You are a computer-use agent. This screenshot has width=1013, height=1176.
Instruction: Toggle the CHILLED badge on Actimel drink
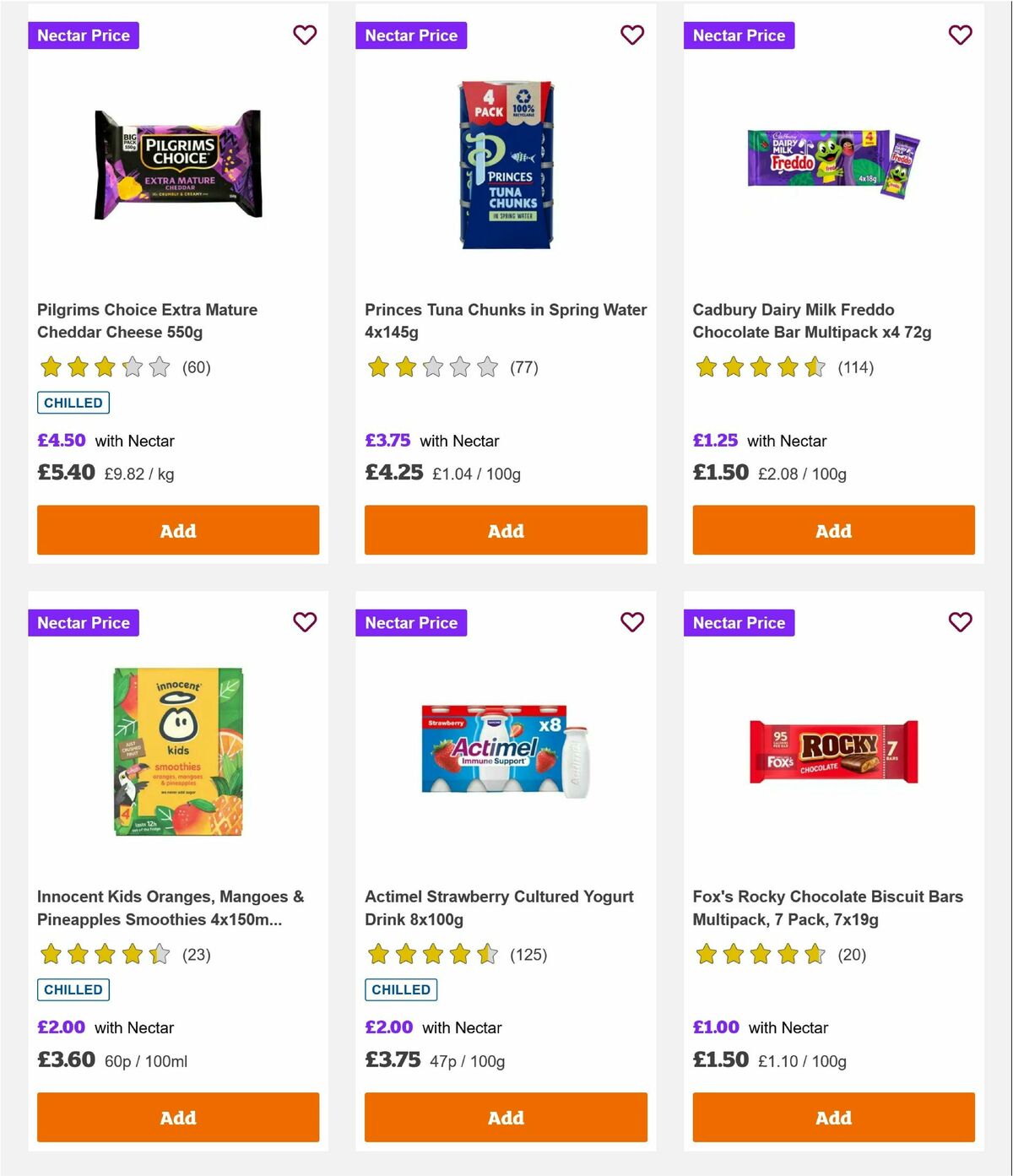point(401,989)
